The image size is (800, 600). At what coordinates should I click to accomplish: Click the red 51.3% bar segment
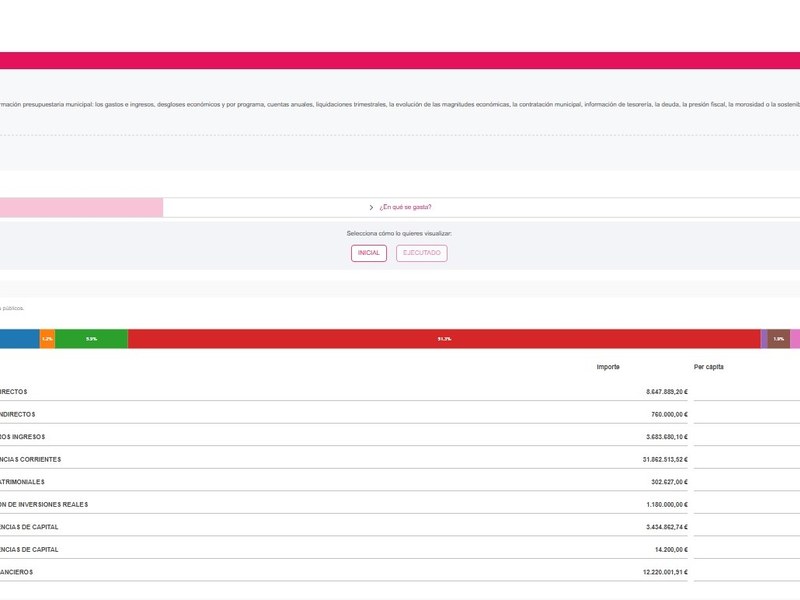click(444, 339)
